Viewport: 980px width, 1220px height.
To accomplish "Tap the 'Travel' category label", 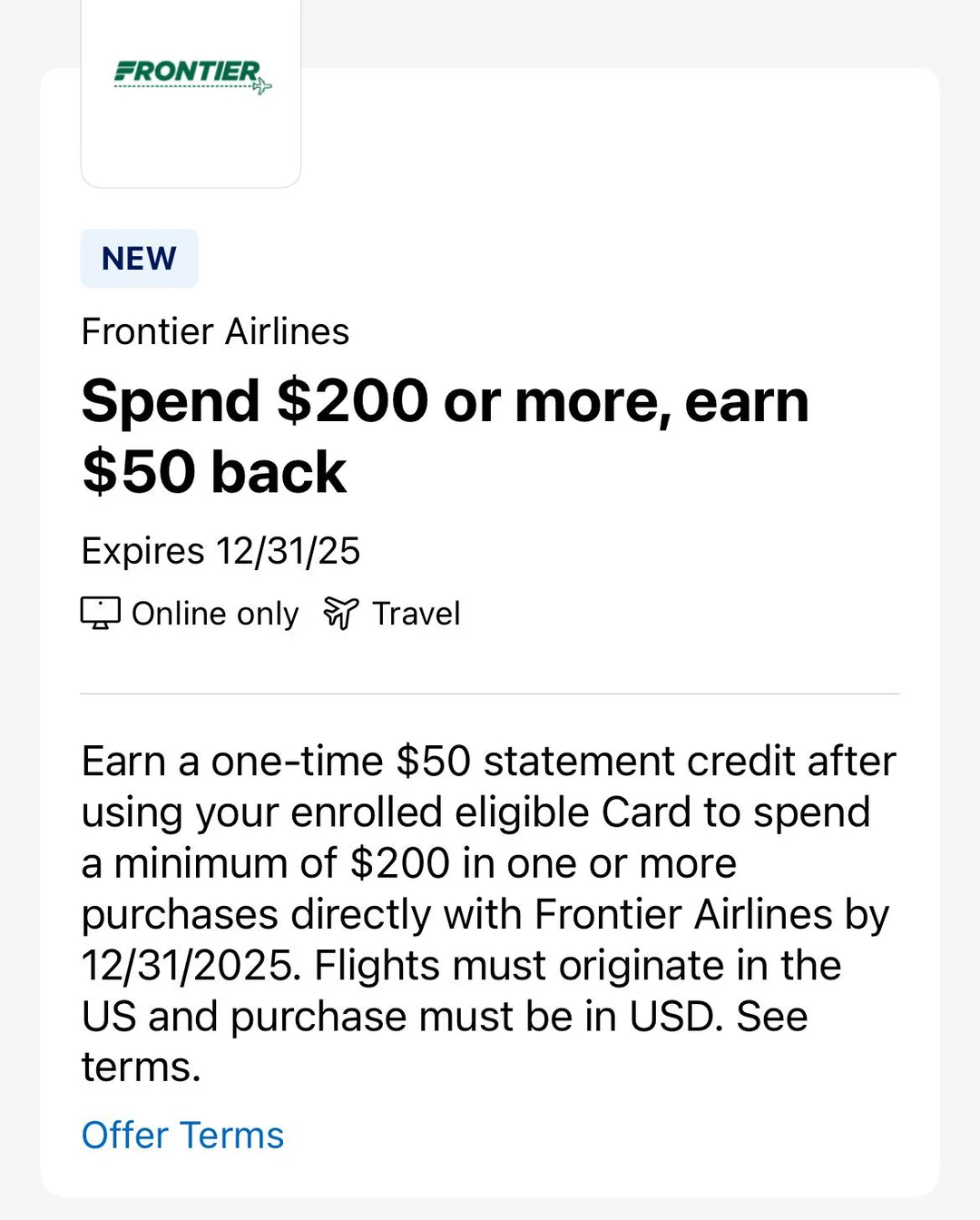I will coord(416,615).
